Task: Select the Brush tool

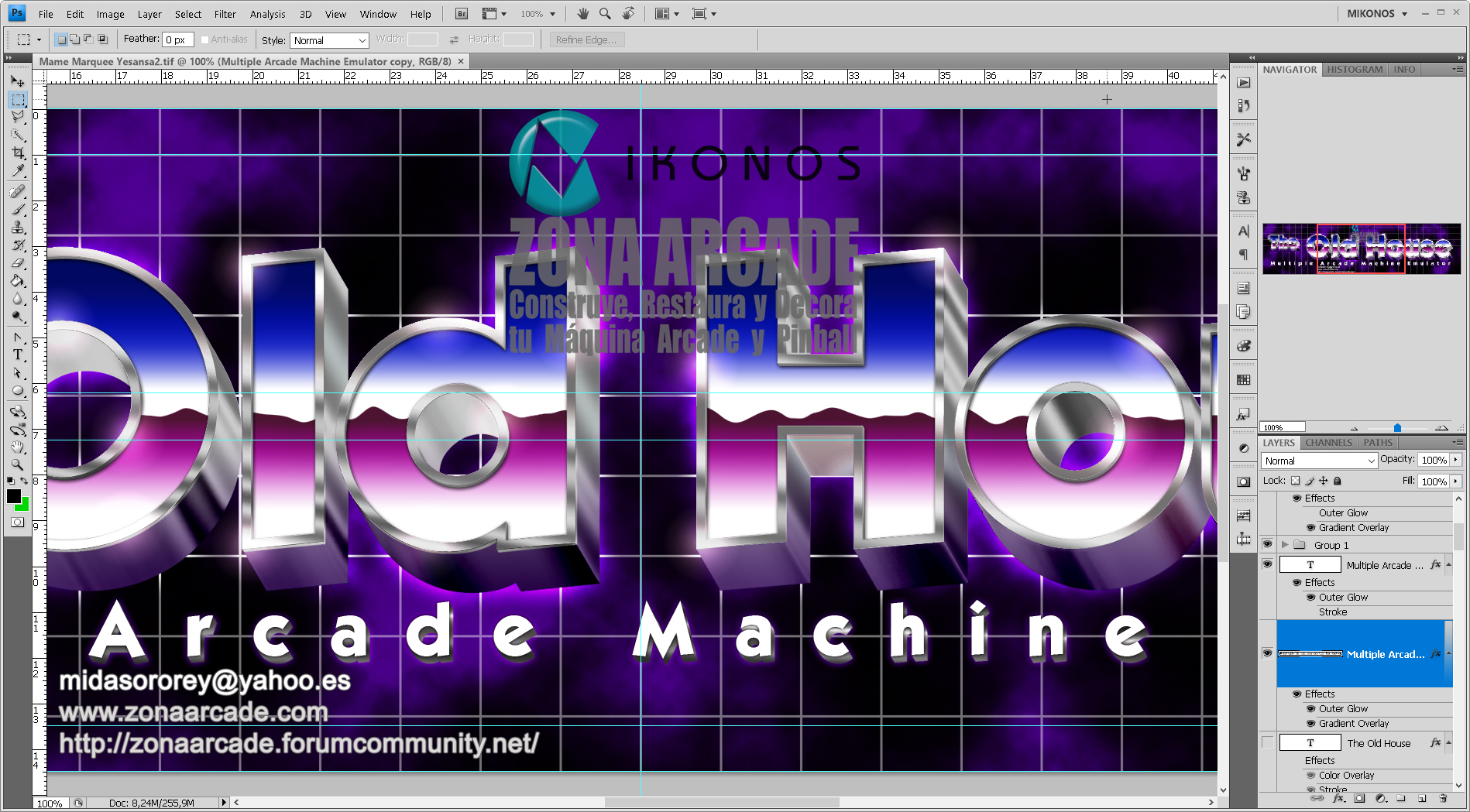Action: pyautogui.click(x=18, y=209)
